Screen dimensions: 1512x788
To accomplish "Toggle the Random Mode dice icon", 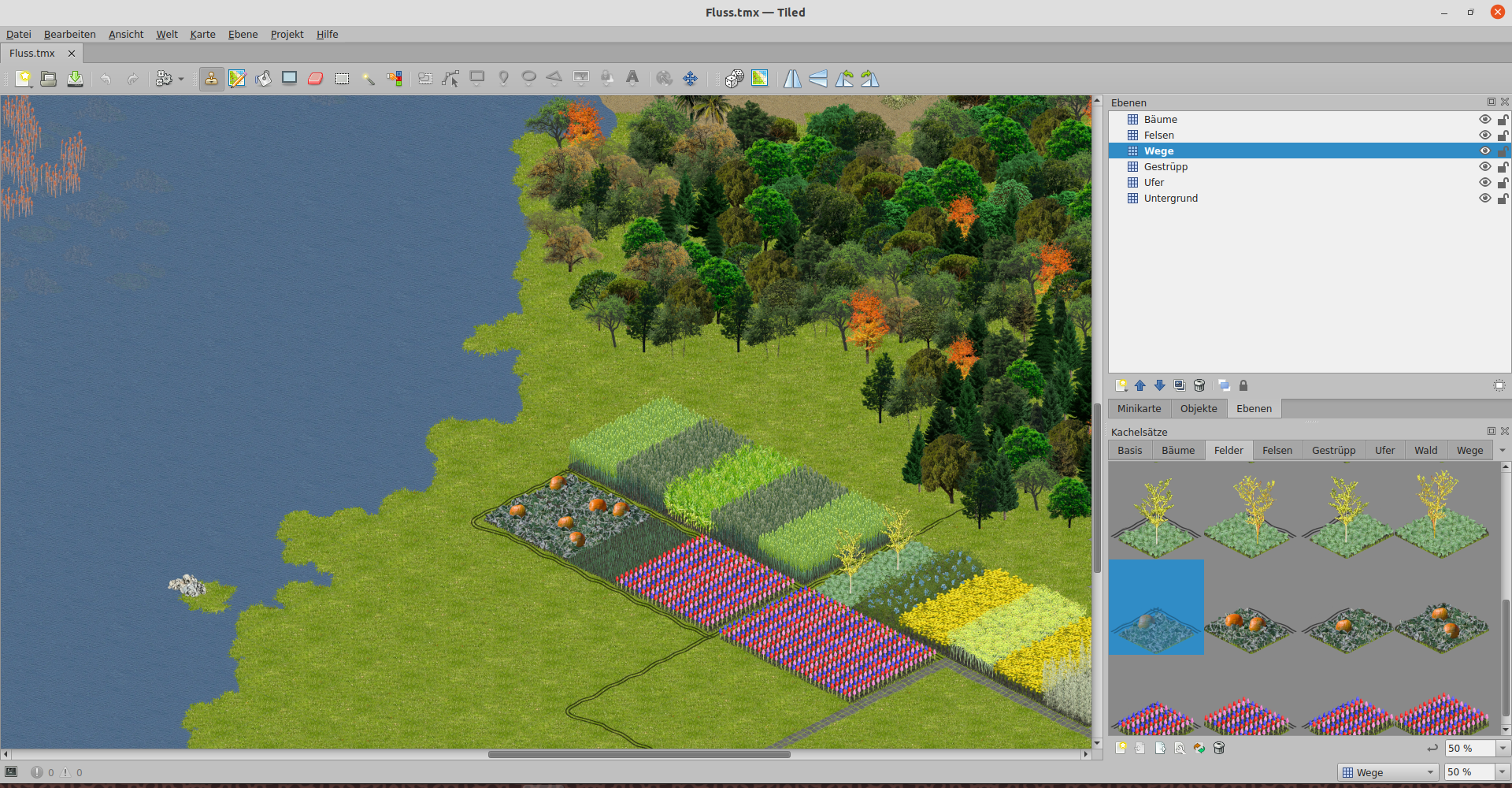I will tap(734, 79).
